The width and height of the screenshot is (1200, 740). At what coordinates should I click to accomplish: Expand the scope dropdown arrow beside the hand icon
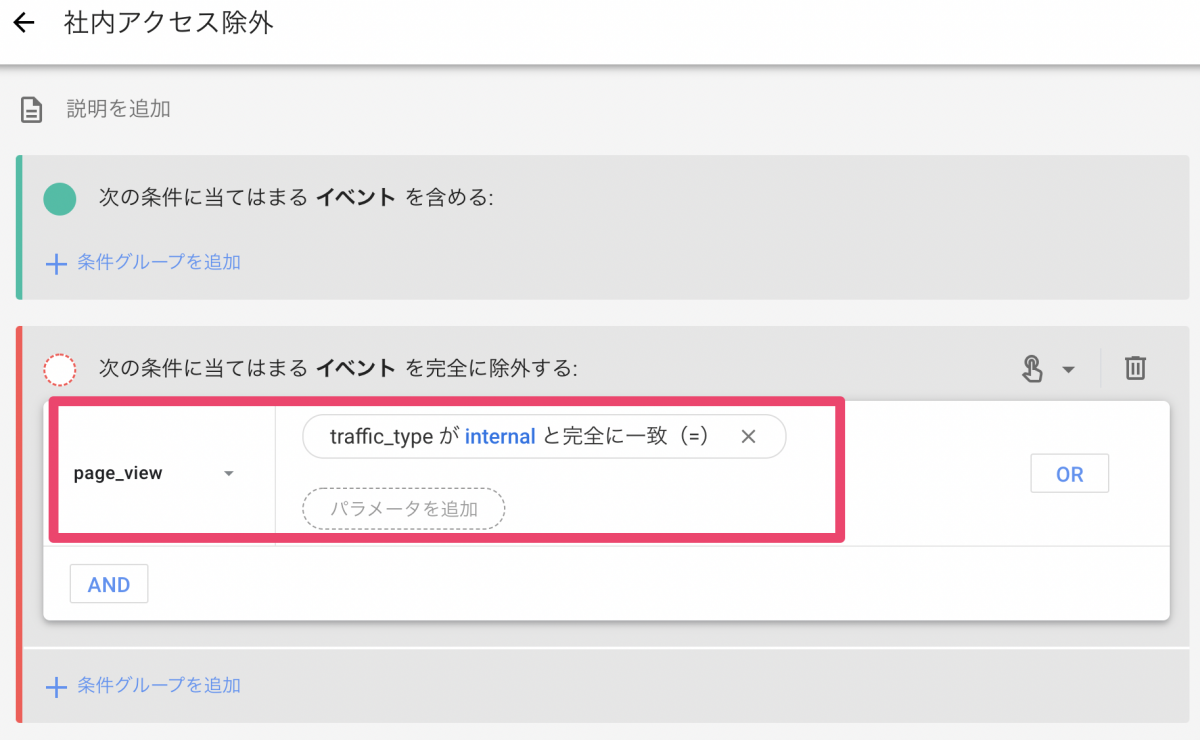[x=1068, y=370]
